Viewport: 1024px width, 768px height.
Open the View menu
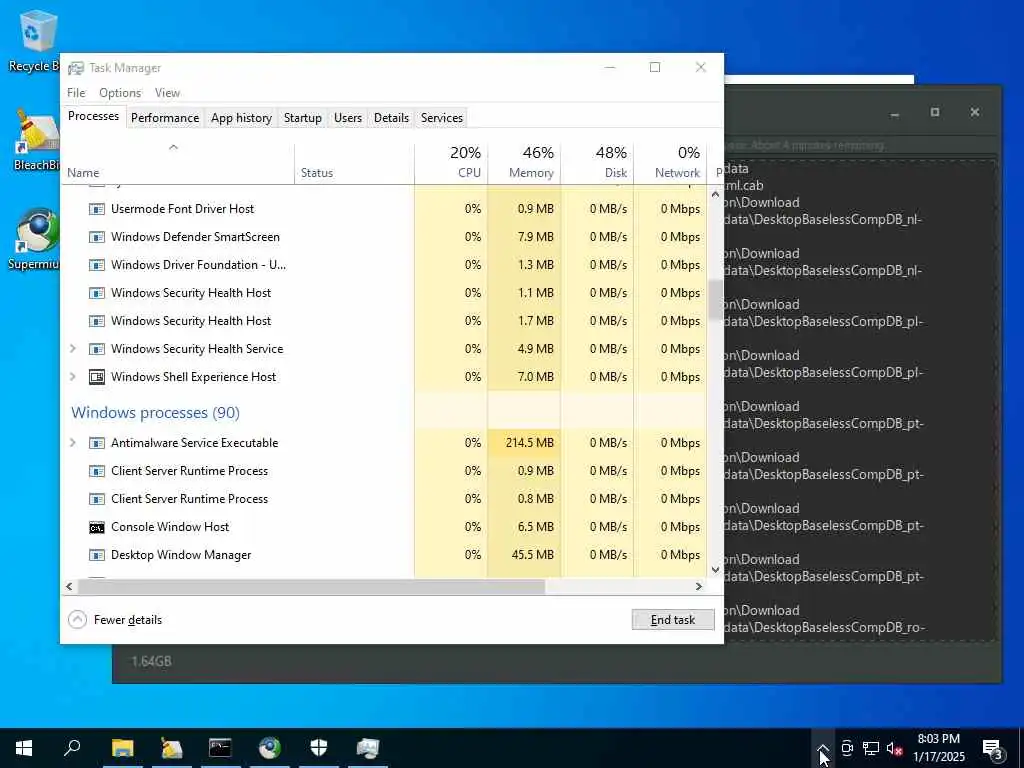(167, 93)
